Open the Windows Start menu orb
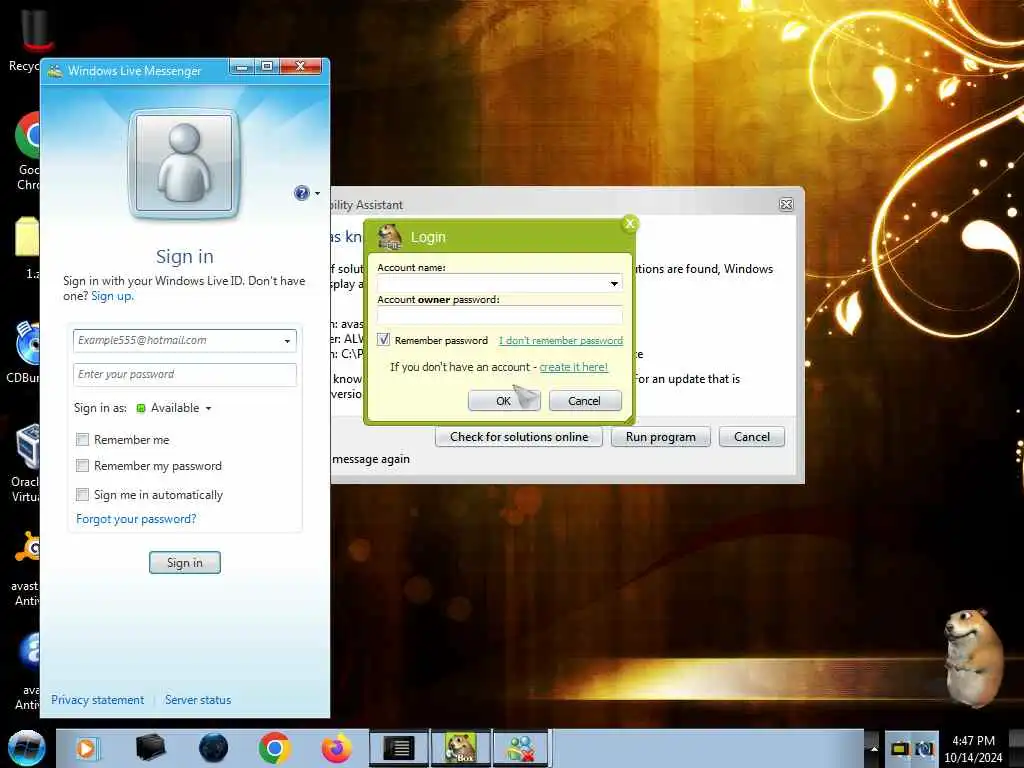 tap(26, 748)
